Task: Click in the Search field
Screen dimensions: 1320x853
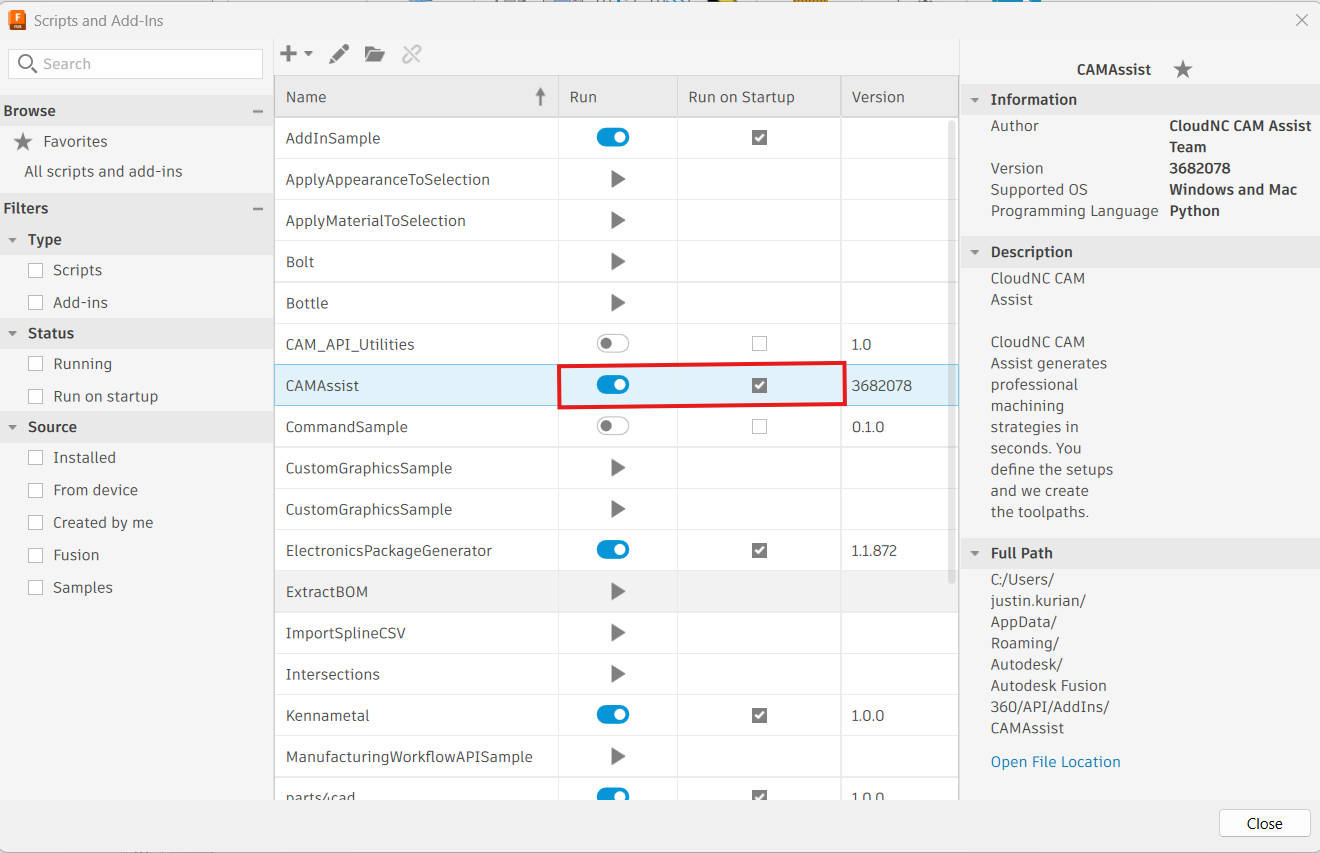Action: 136,64
